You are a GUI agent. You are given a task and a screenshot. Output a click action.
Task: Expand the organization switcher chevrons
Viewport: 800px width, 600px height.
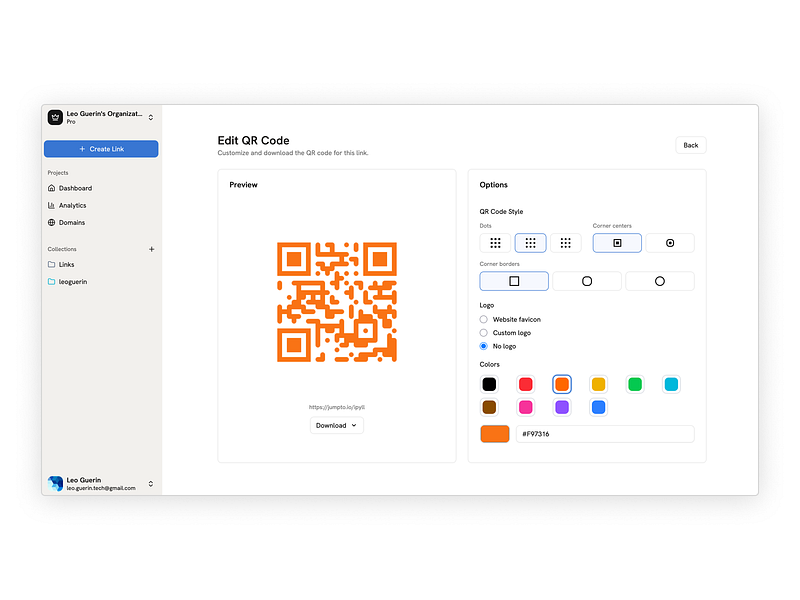click(x=151, y=117)
